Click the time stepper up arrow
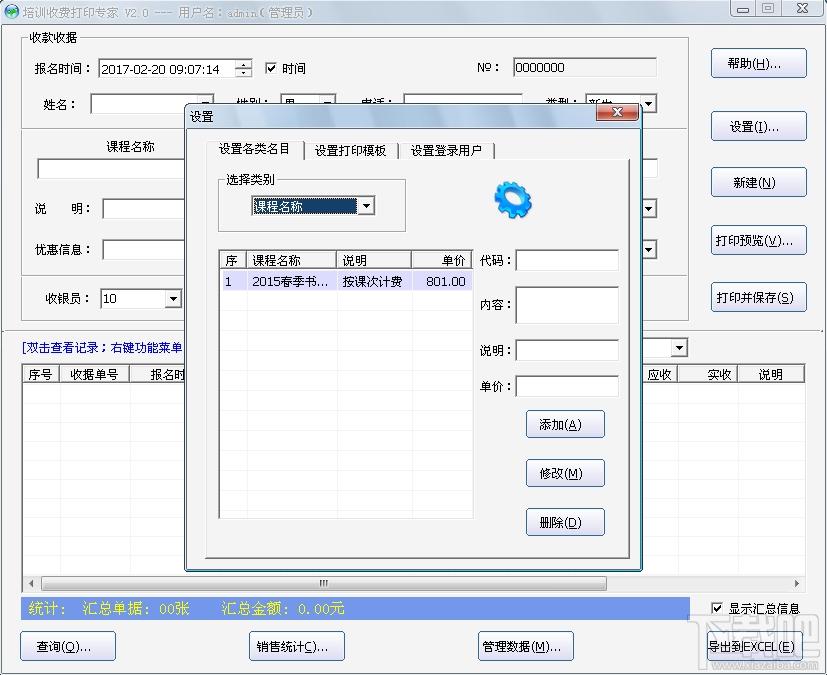Screen dimensions: 827x675 (x=243, y=65)
